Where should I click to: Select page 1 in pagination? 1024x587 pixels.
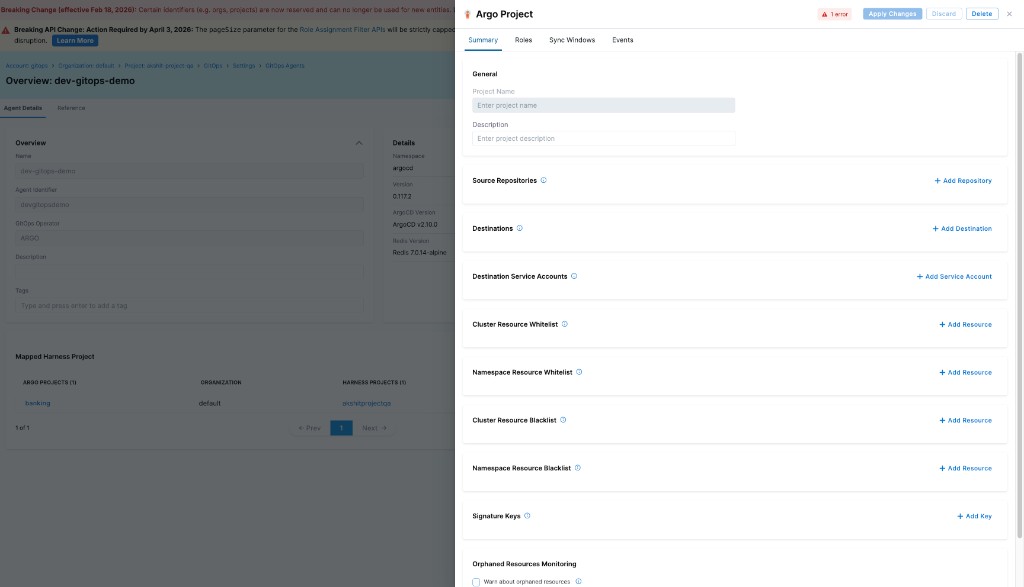point(342,428)
